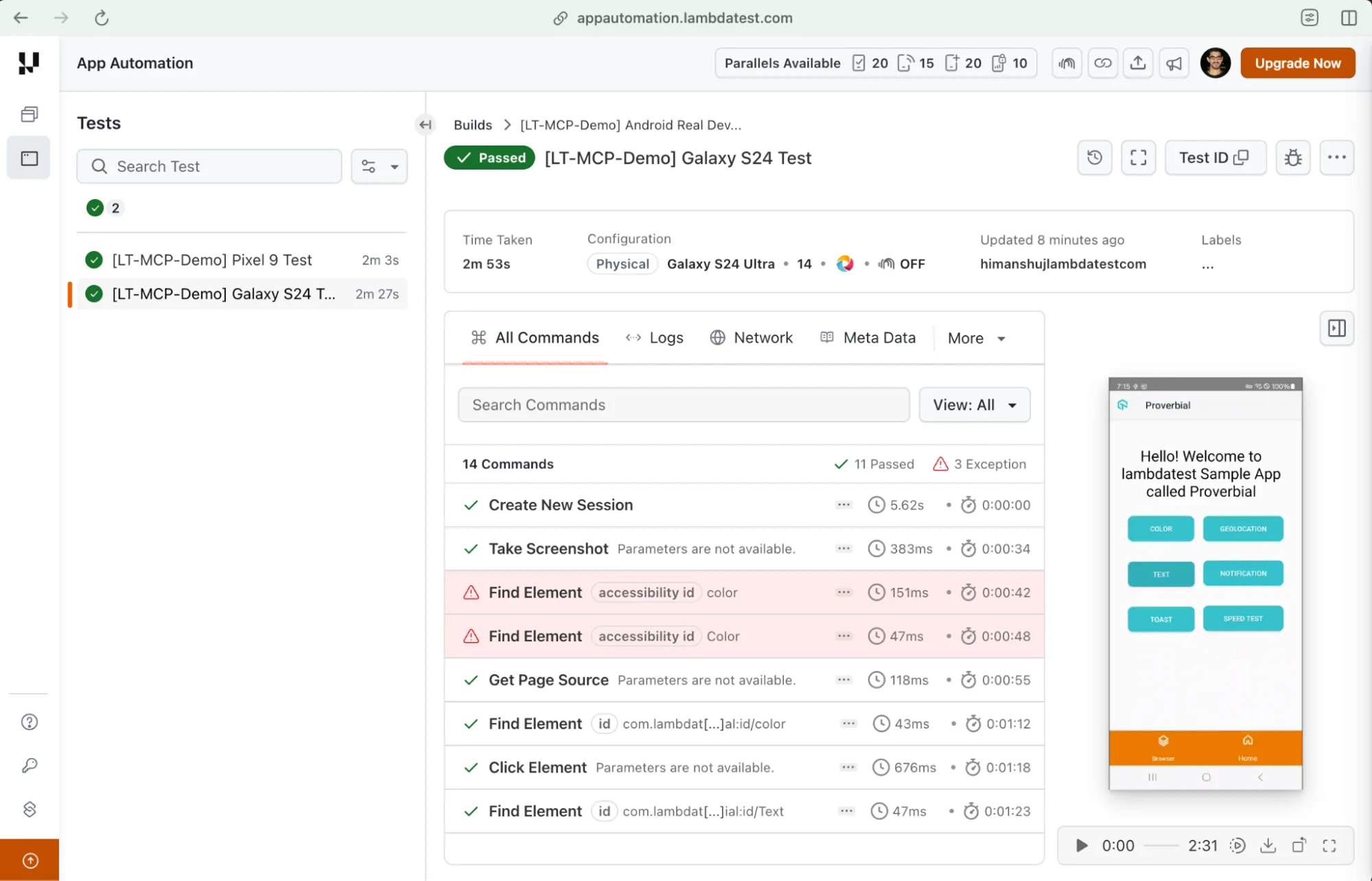Click the address bar URL

(x=684, y=18)
